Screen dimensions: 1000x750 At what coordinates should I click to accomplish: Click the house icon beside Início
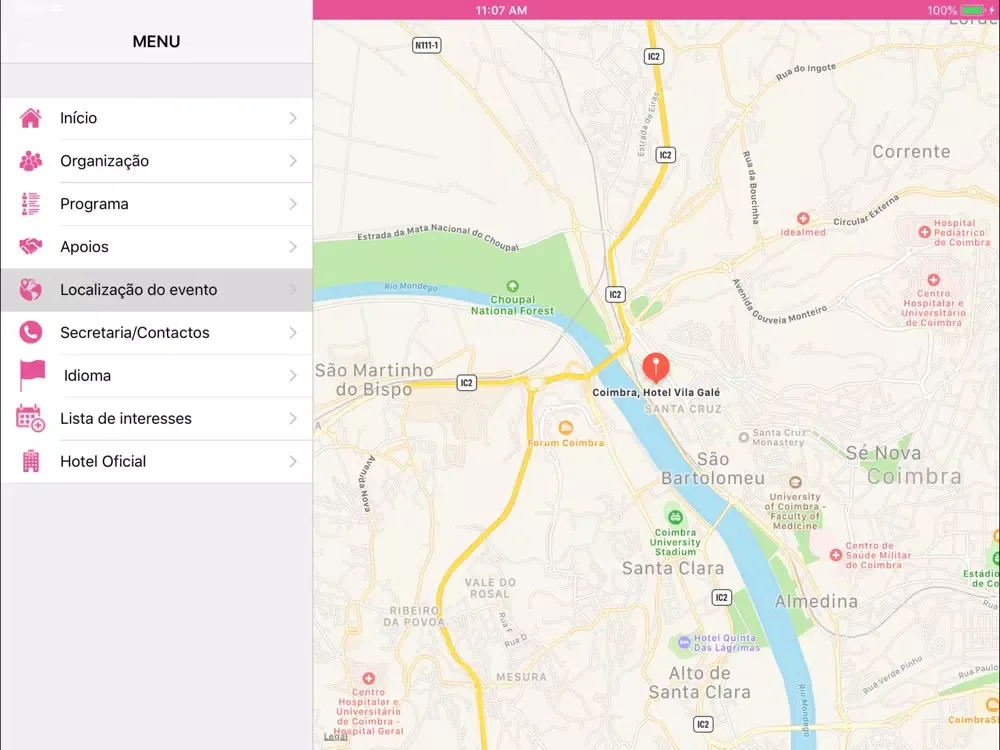pyautogui.click(x=31, y=118)
